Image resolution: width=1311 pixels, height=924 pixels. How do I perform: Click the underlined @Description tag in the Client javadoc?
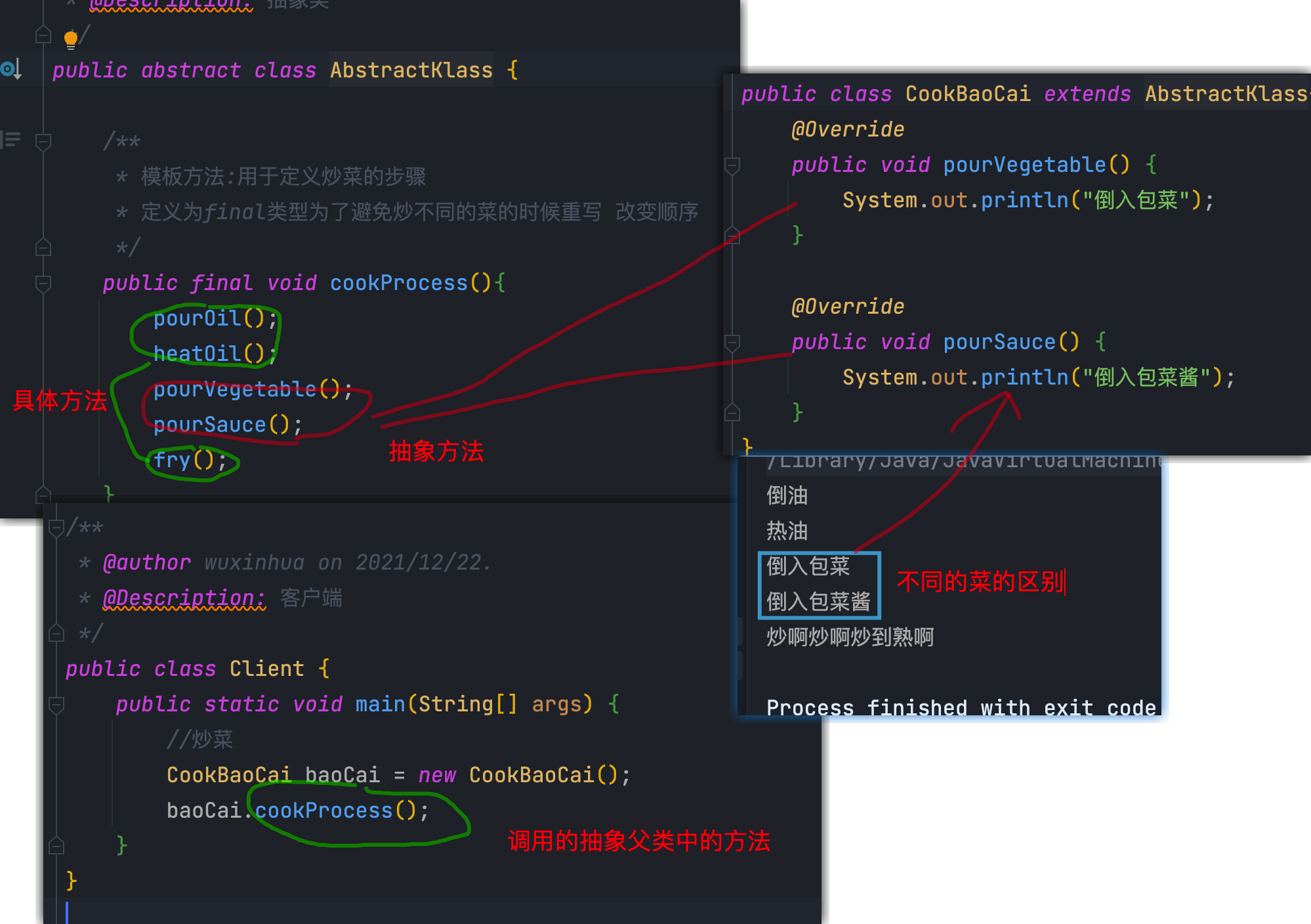(x=184, y=598)
